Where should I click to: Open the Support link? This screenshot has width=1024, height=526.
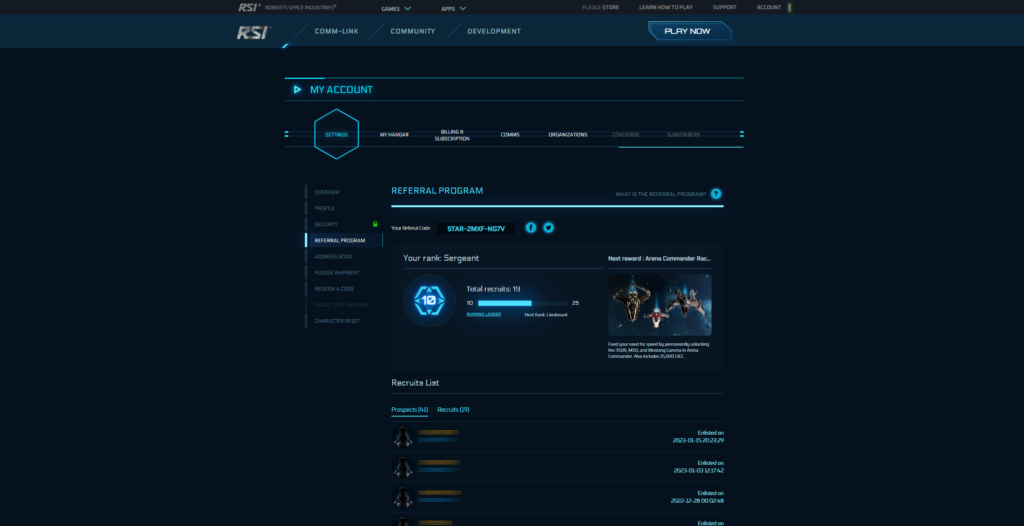click(x=724, y=8)
